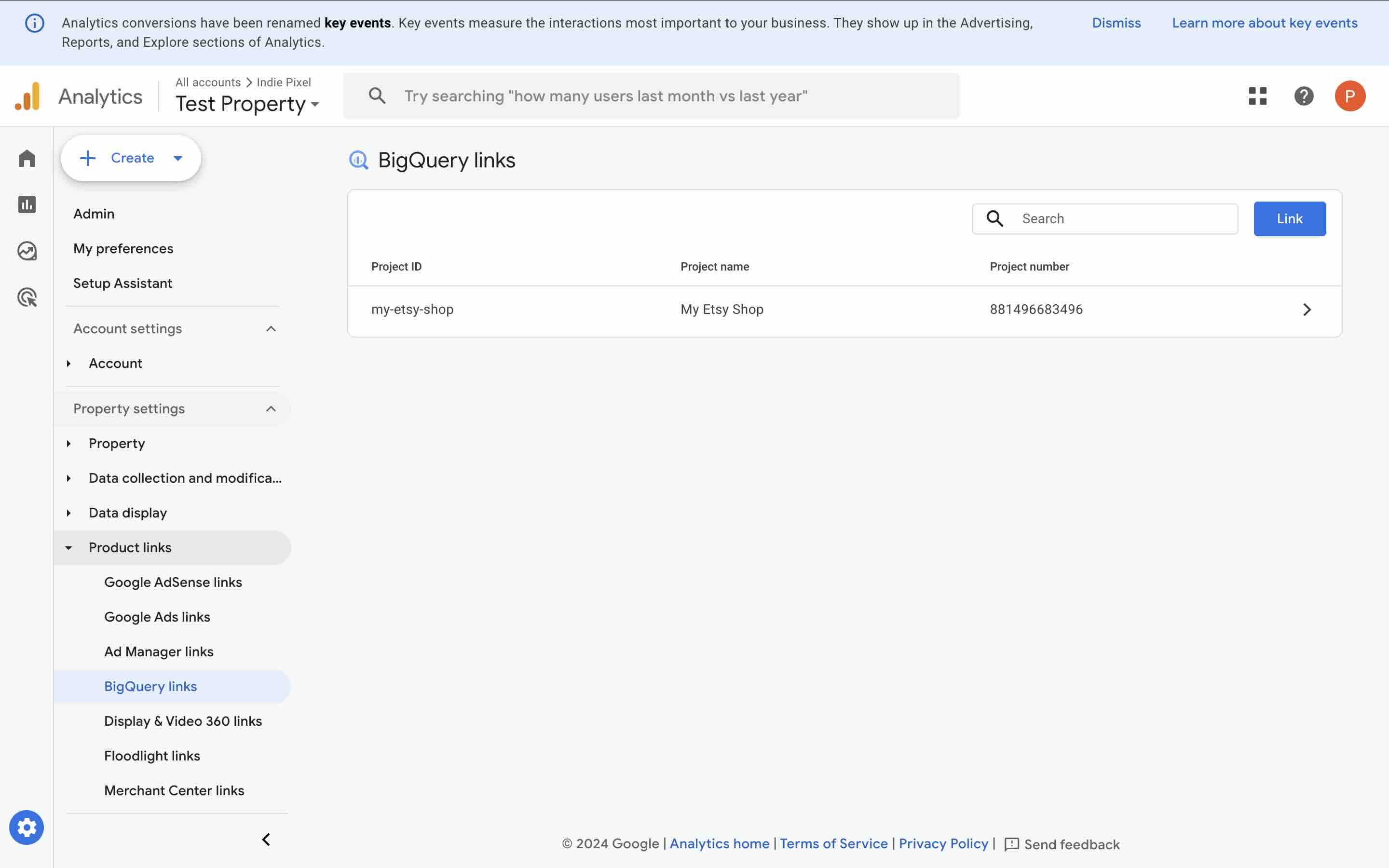This screenshot has height=868, width=1389.
Task: Open the Test Property selector dropdown
Action: click(247, 104)
